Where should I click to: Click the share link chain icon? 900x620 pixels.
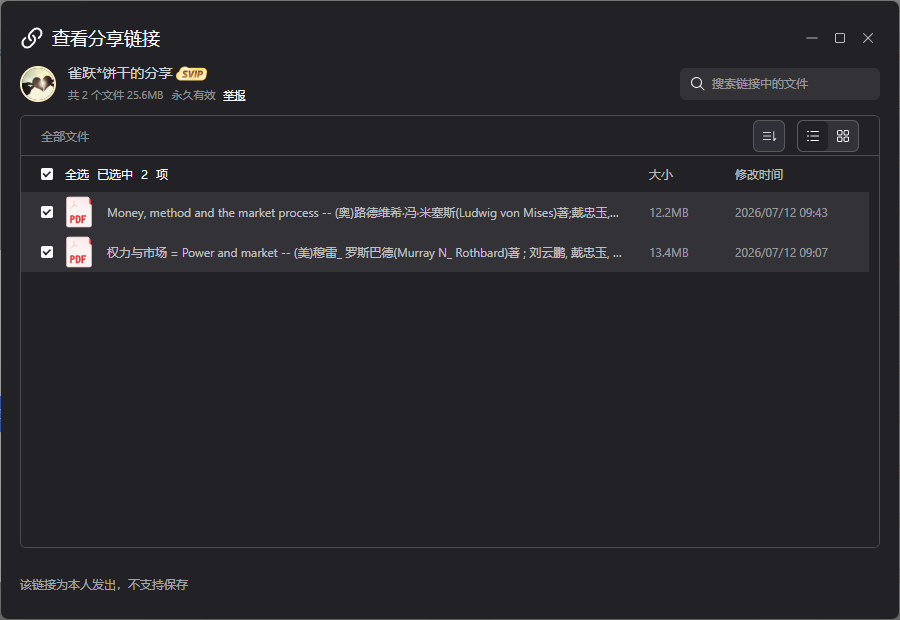[x=32, y=38]
